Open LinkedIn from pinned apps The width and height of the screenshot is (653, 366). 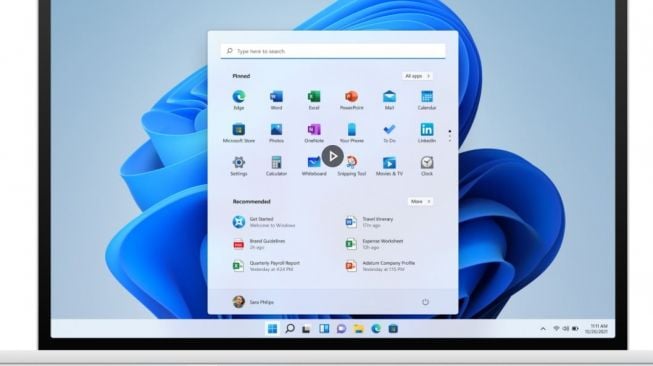pyautogui.click(x=427, y=133)
